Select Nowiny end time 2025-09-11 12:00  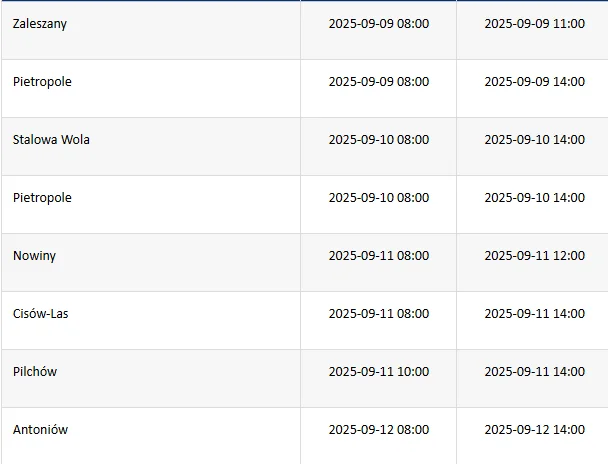(534, 256)
